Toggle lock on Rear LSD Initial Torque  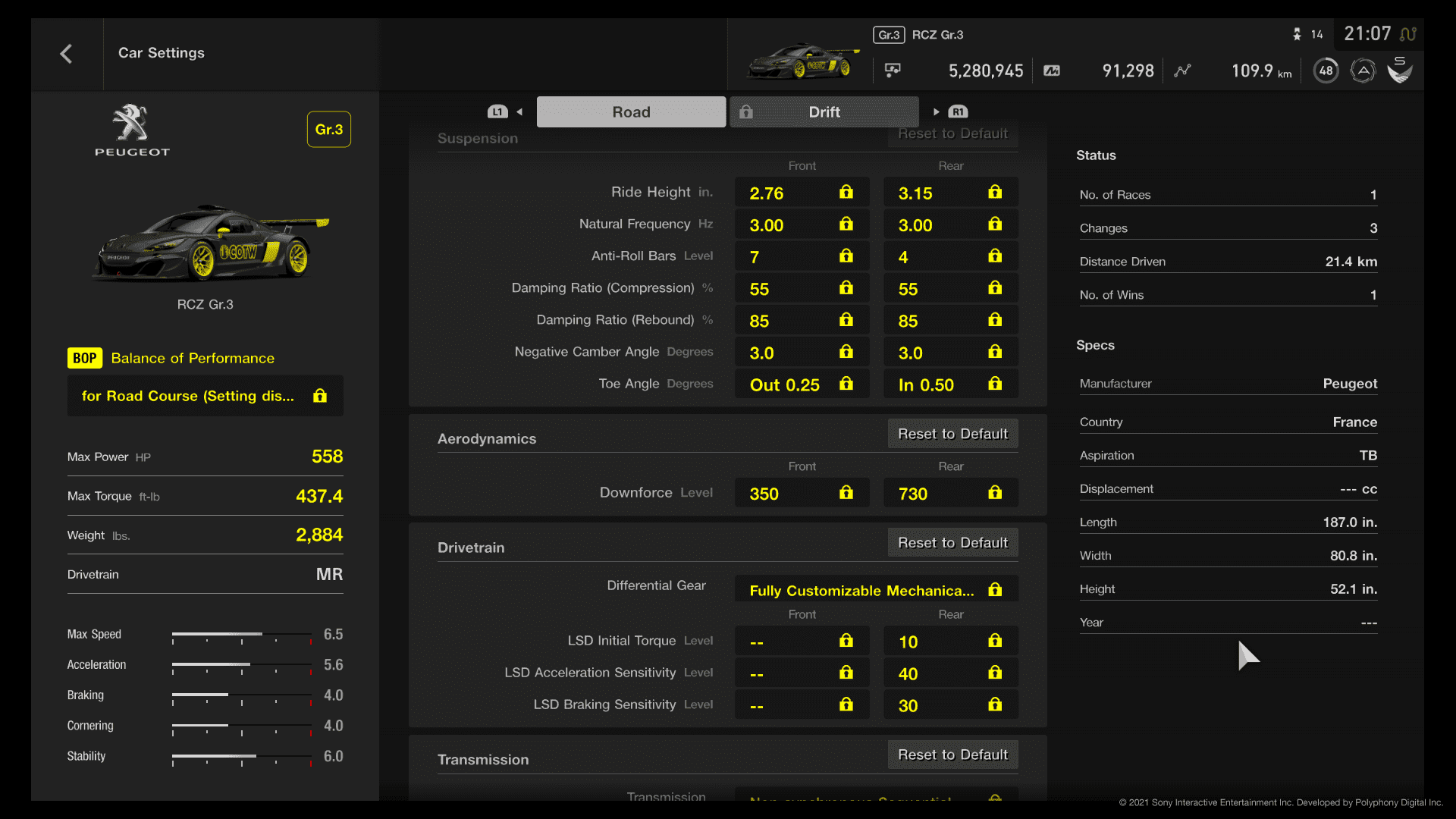[995, 640]
